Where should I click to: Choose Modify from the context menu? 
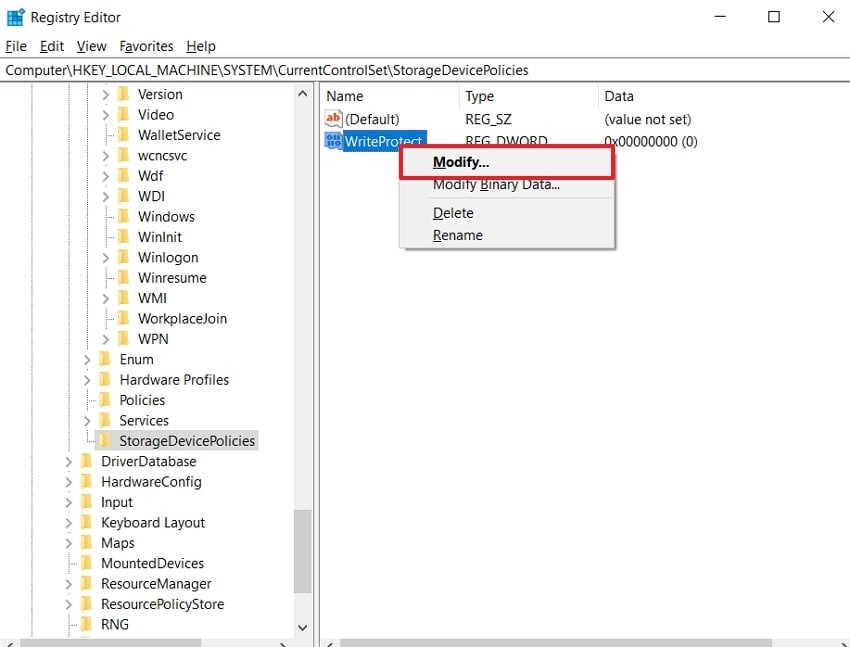click(460, 161)
